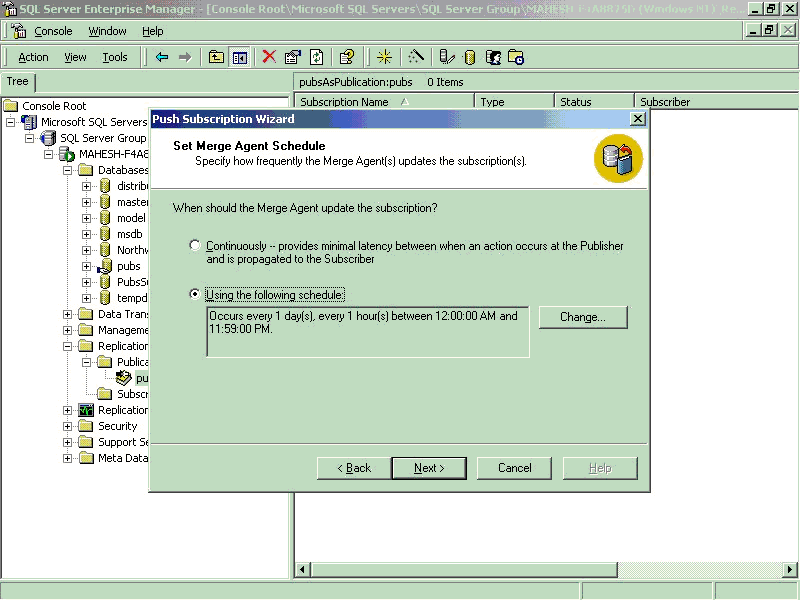Toggle the Show/Hide Console Tree icon
This screenshot has height=600, width=800.
pyautogui.click(x=239, y=57)
